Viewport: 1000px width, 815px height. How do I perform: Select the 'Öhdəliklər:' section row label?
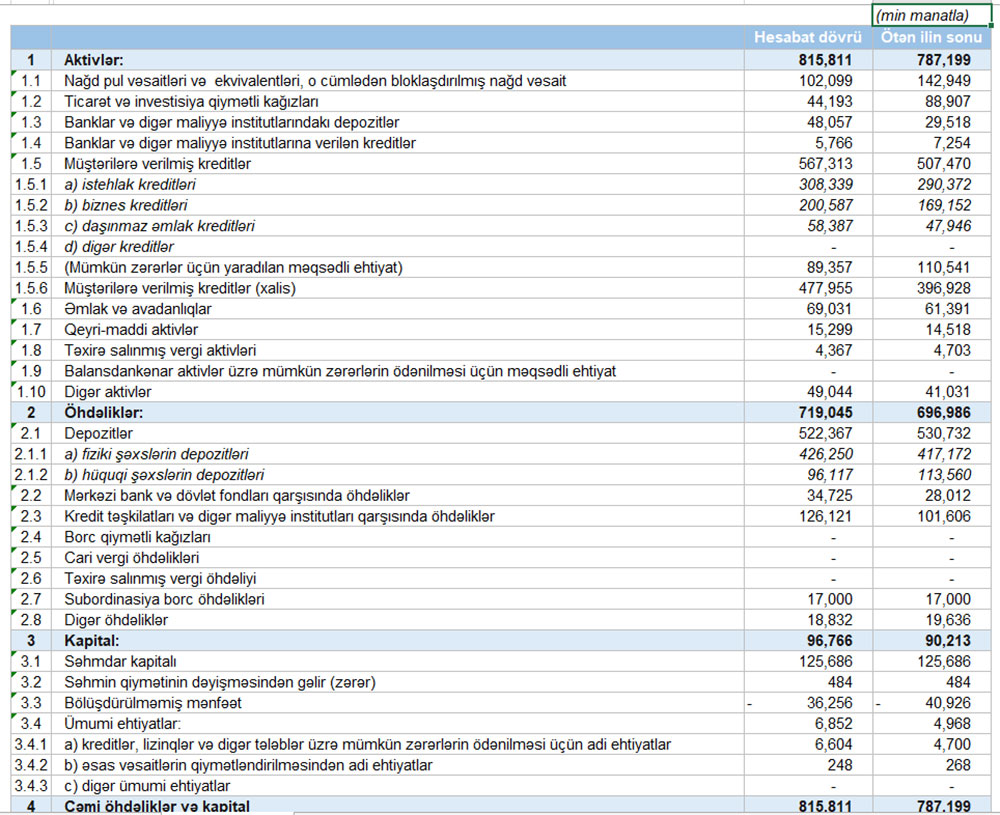pyautogui.click(x=104, y=413)
